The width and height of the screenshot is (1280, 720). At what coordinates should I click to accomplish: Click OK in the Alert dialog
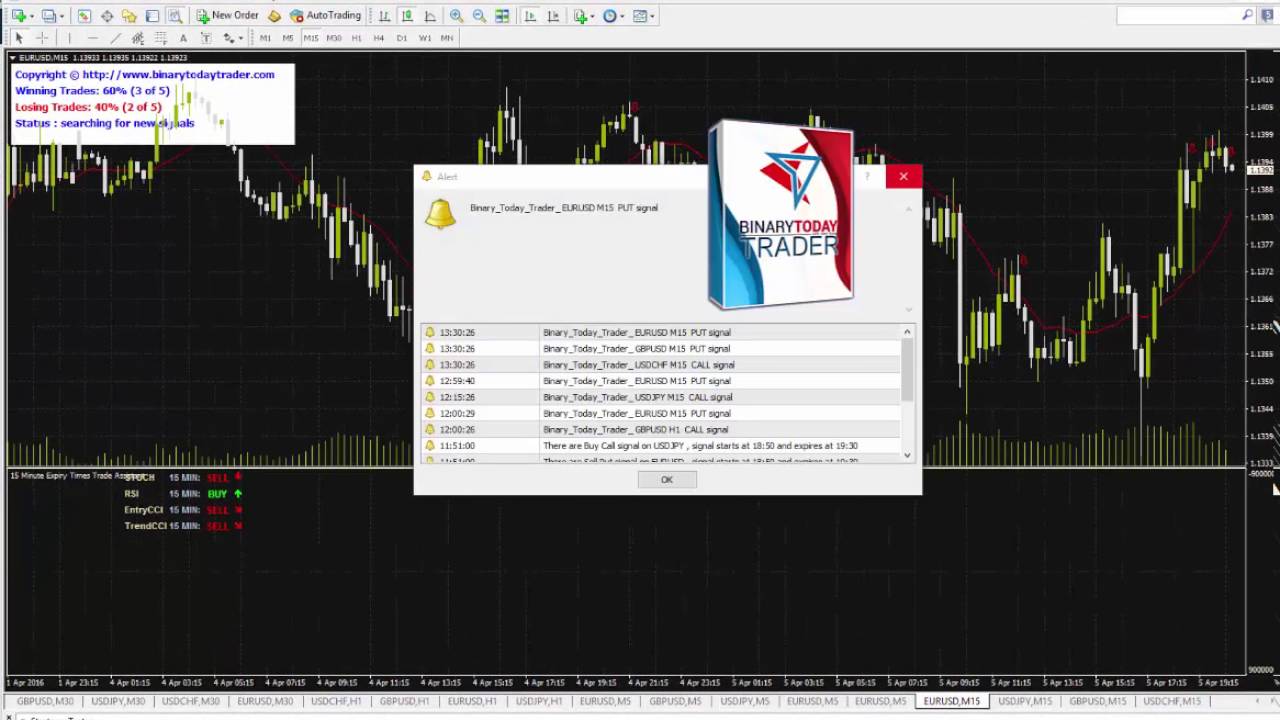pyautogui.click(x=667, y=480)
